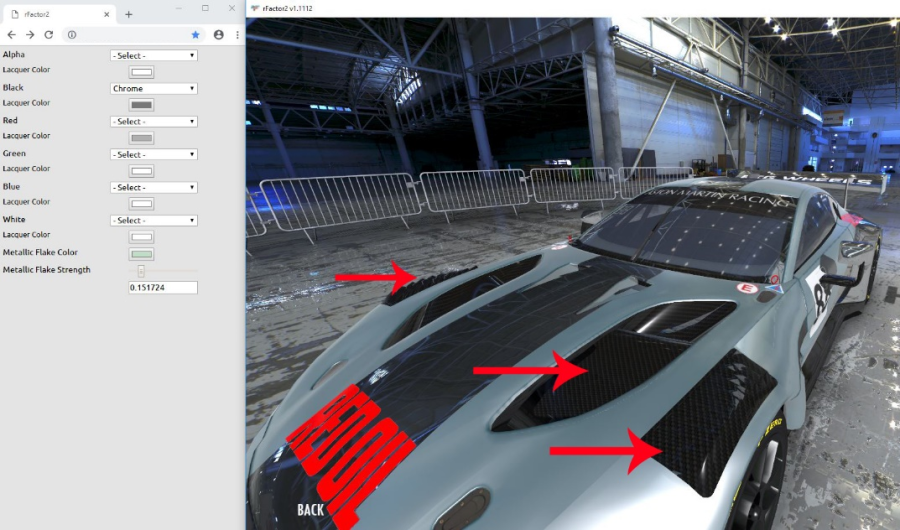Pick the Green lacquer color swatch
Viewport: 900px width, 530px height.
pyautogui.click(x=141, y=171)
